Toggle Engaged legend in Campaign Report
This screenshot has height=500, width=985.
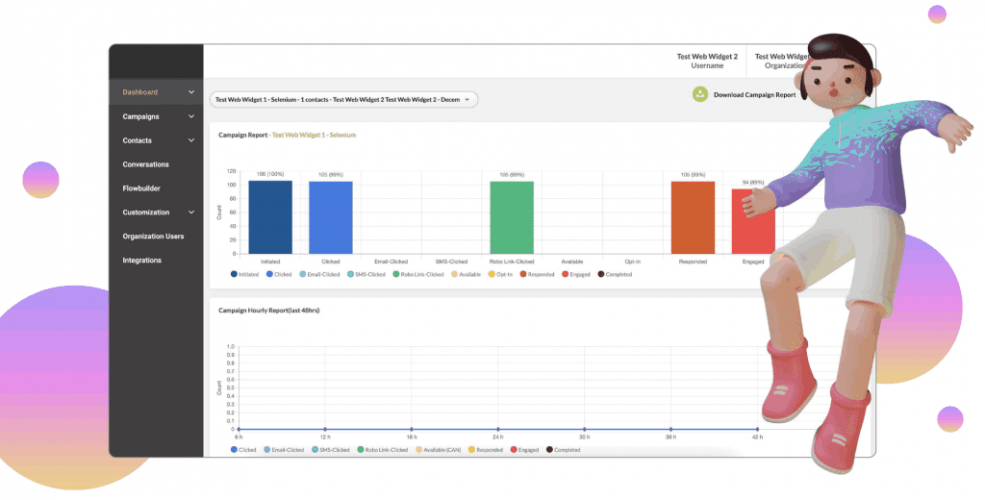click(576, 274)
